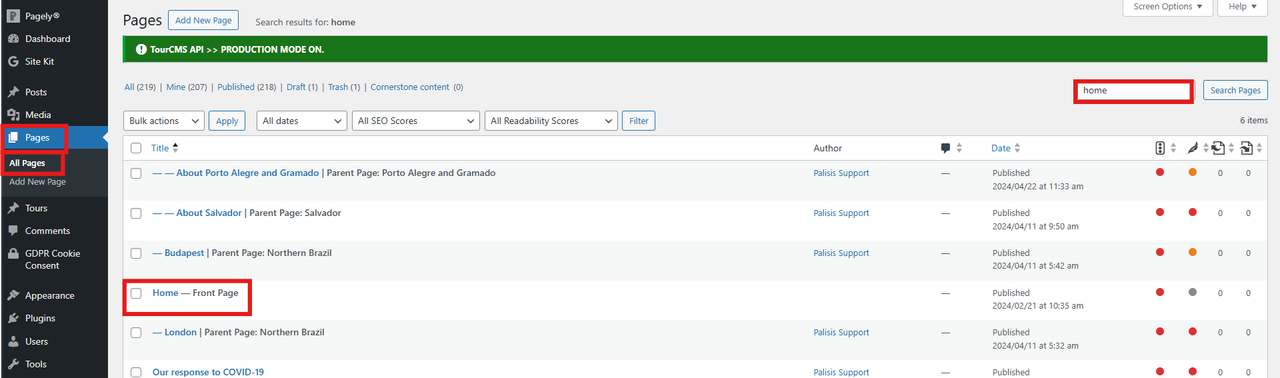Click the Date column header
Screen dimensions: 1280x378
click(1001, 148)
